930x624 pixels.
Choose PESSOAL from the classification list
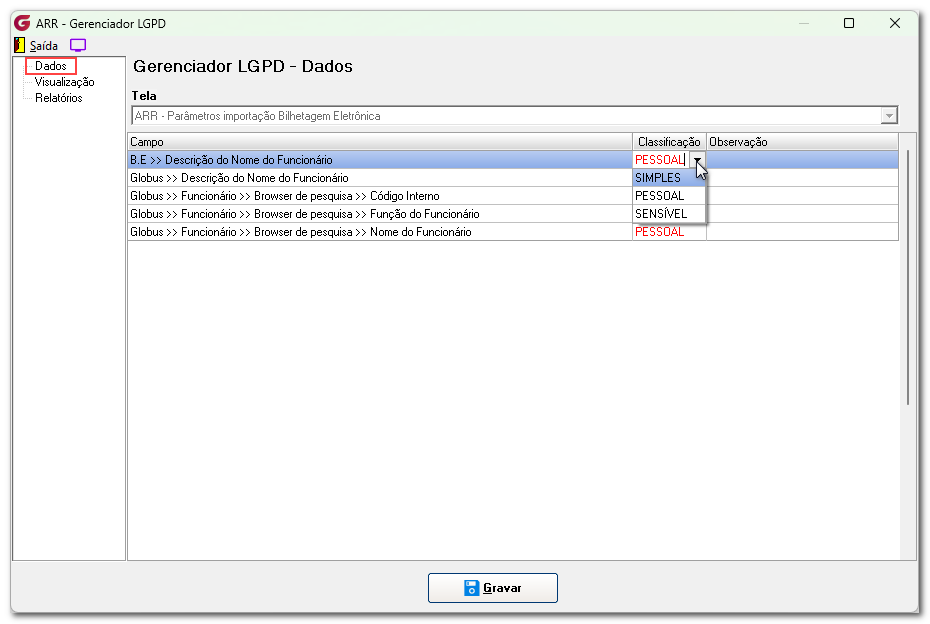pyautogui.click(x=669, y=196)
